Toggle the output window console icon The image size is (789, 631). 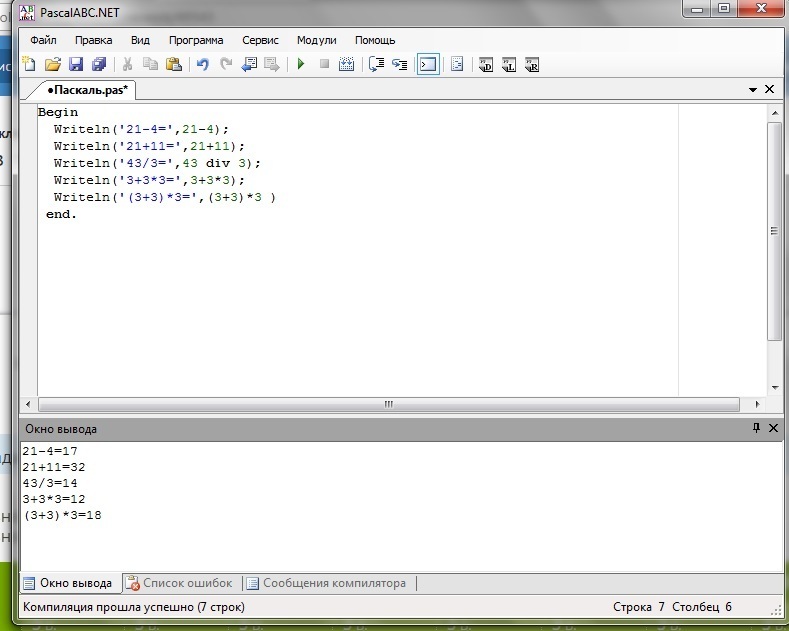428,64
